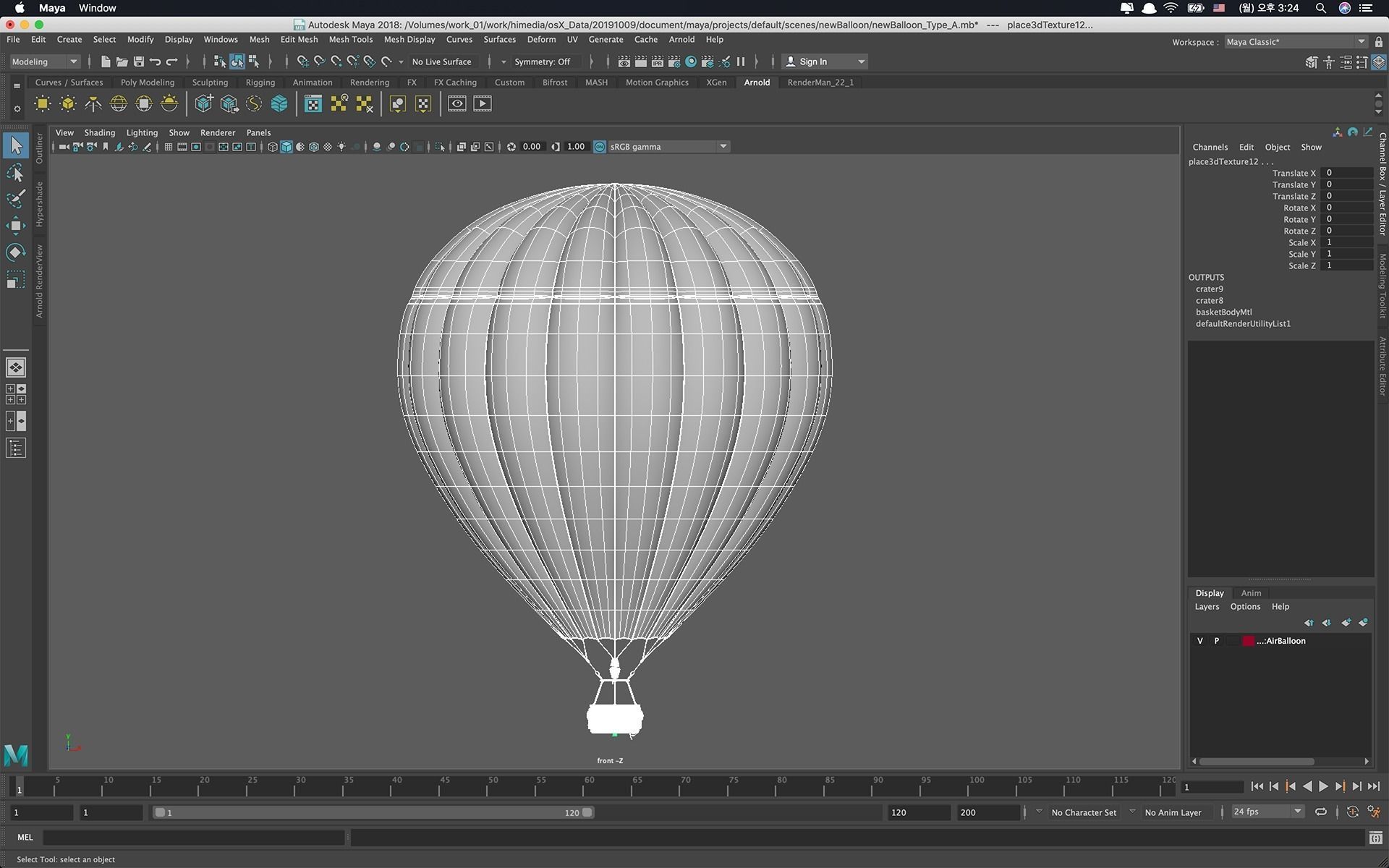Click the four-view layout icon
This screenshot has width=1389, height=868.
16,394
